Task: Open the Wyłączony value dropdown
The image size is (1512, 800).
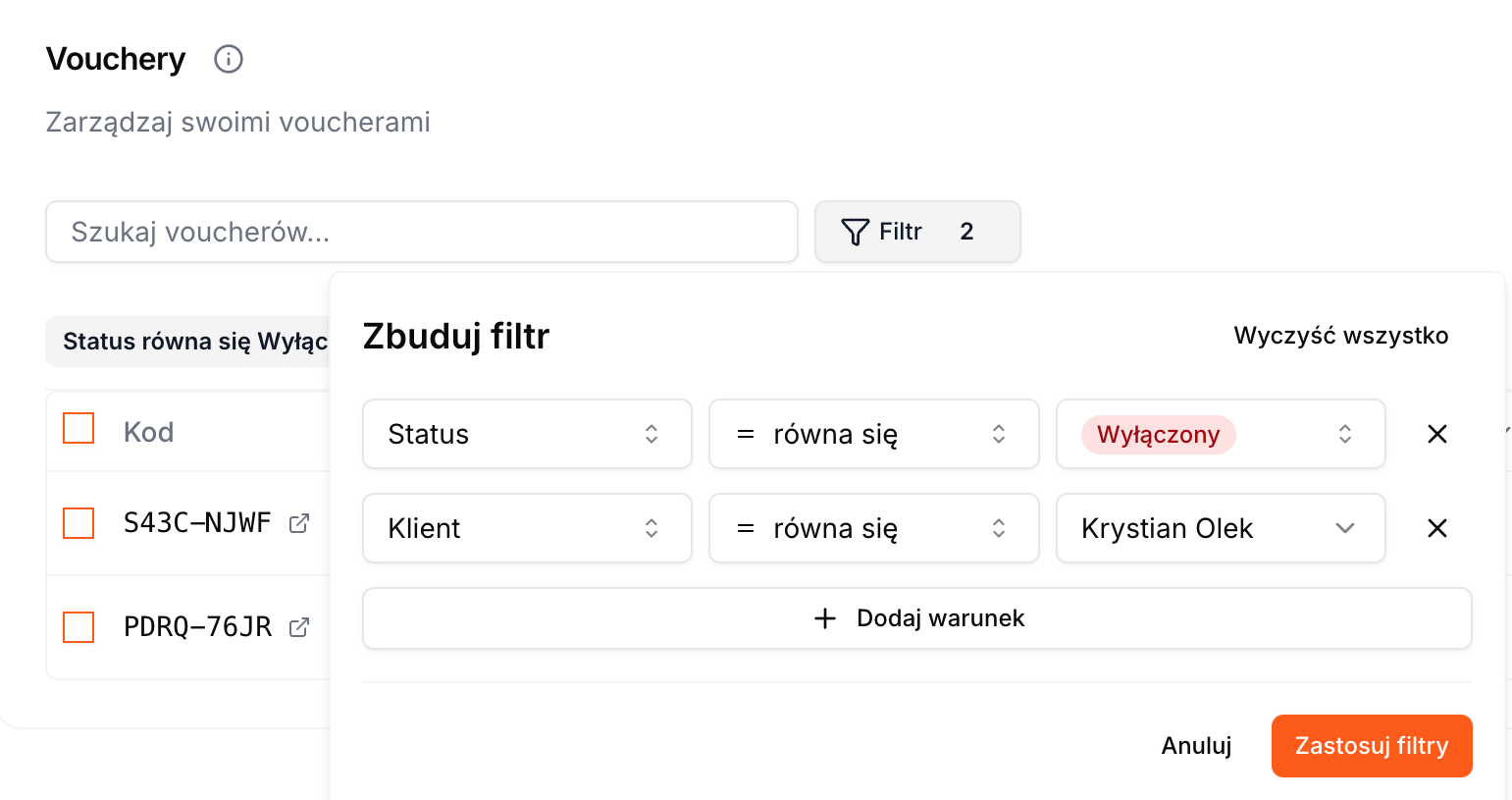Action: click(1221, 434)
